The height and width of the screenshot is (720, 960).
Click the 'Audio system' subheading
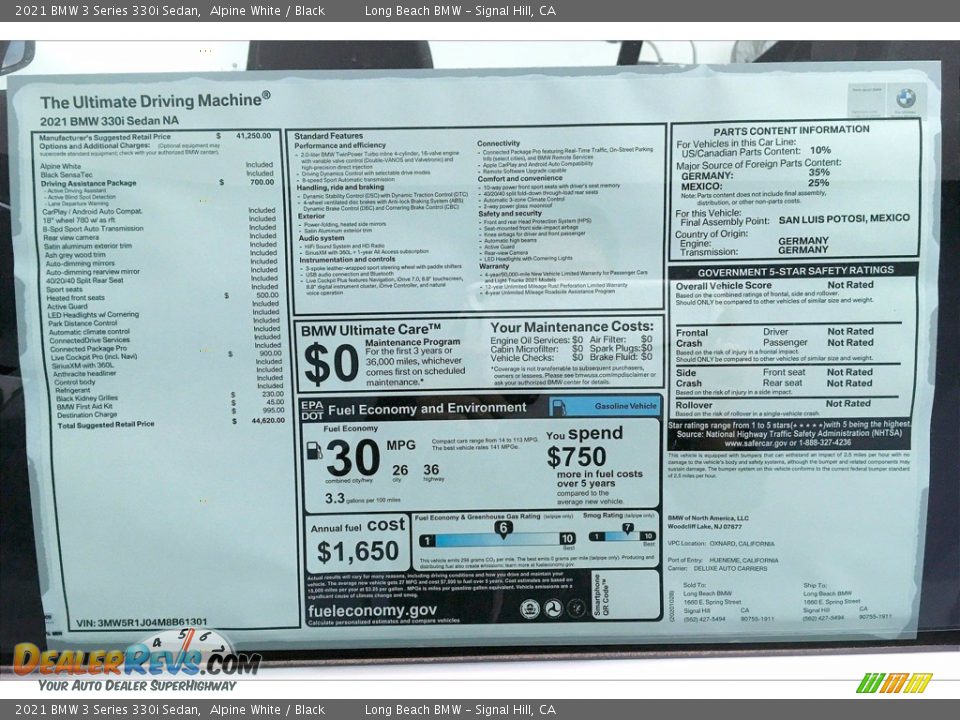tap(321, 238)
